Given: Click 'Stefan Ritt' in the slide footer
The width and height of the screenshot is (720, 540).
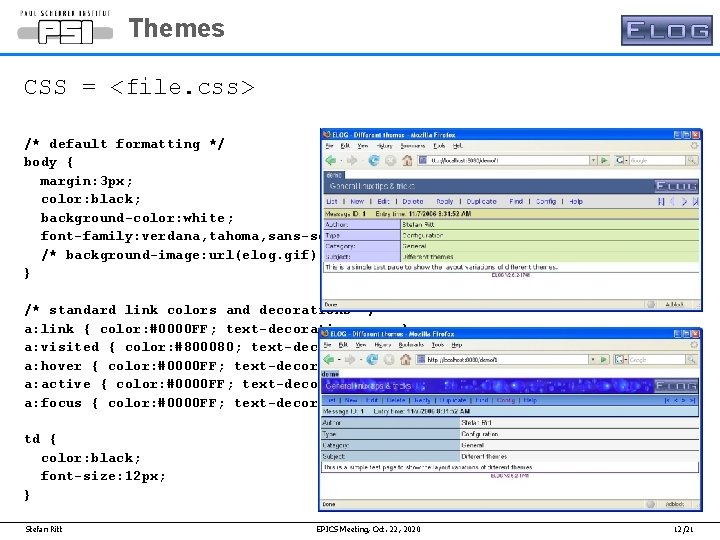Looking at the screenshot, I should tap(44, 529).
